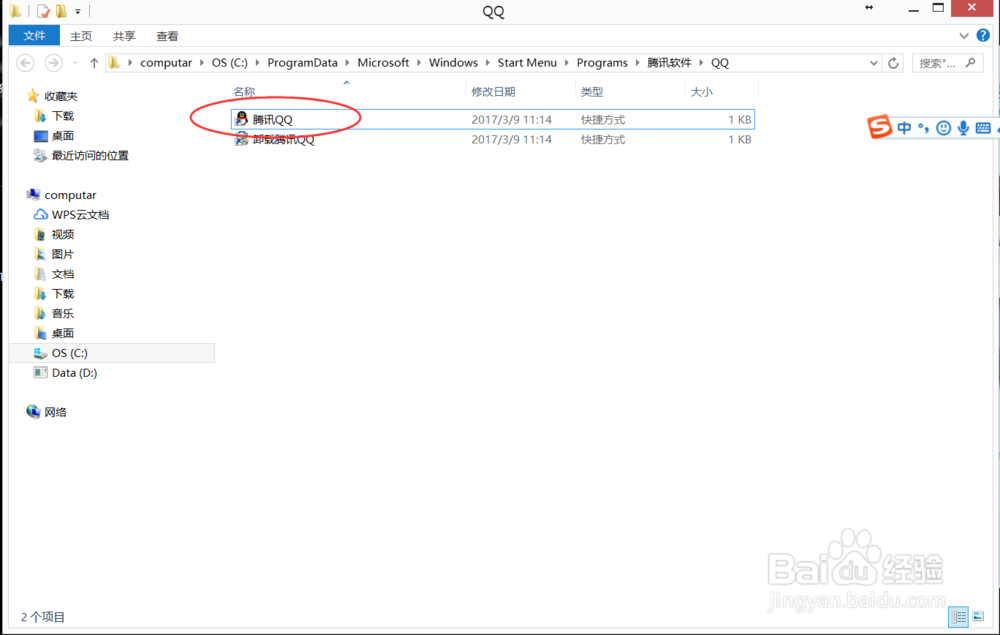The image size is (1000, 635).
Task: Open 桌面 under 收藏夹
Action: [62, 136]
